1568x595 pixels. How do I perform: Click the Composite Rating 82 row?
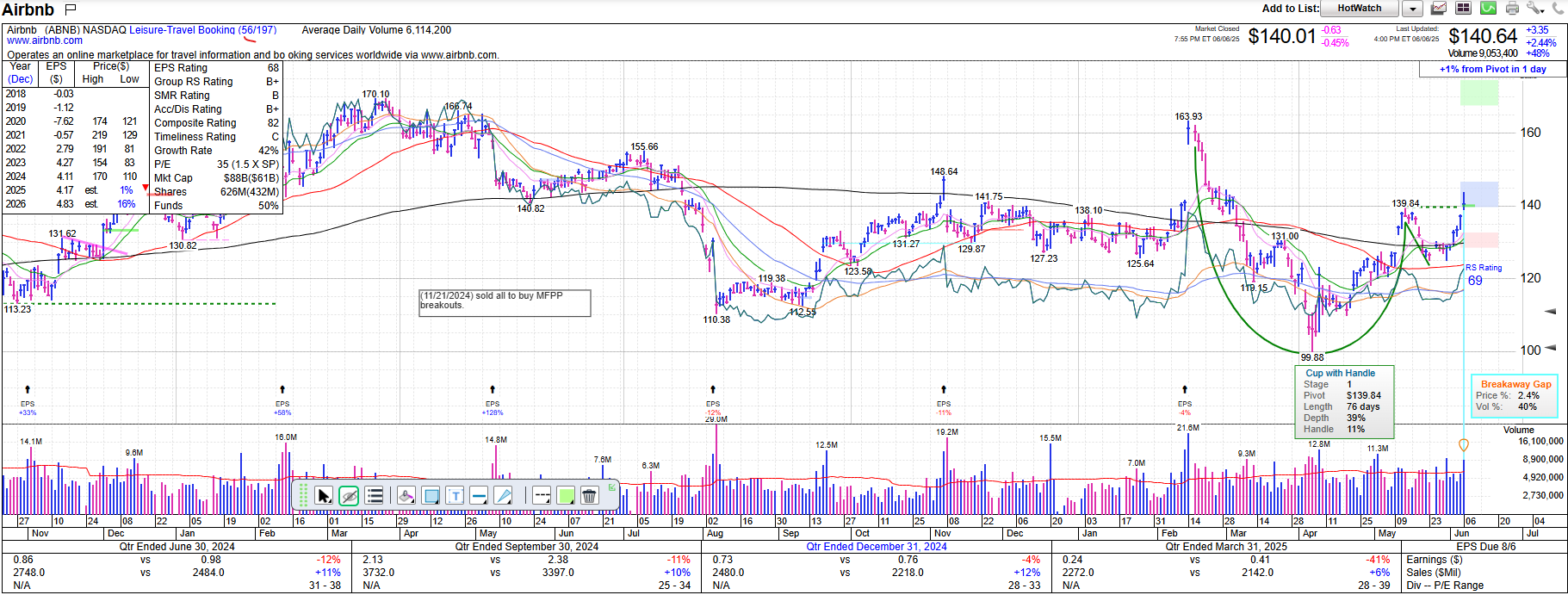coord(216,123)
